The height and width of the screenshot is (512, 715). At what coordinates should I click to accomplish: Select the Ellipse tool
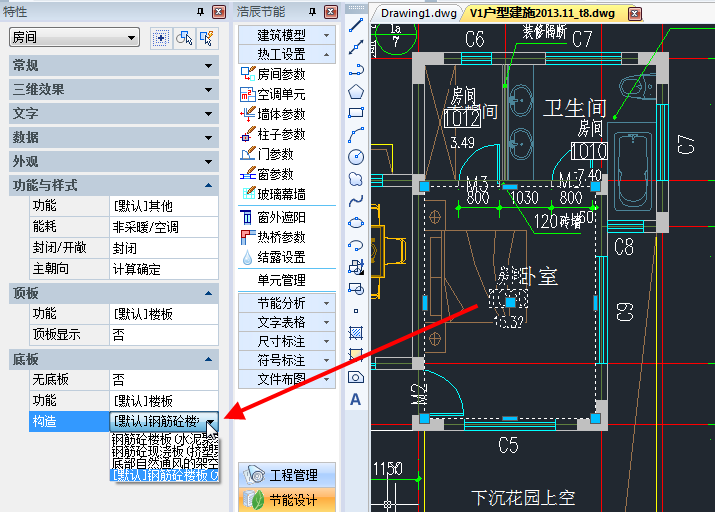[356, 223]
